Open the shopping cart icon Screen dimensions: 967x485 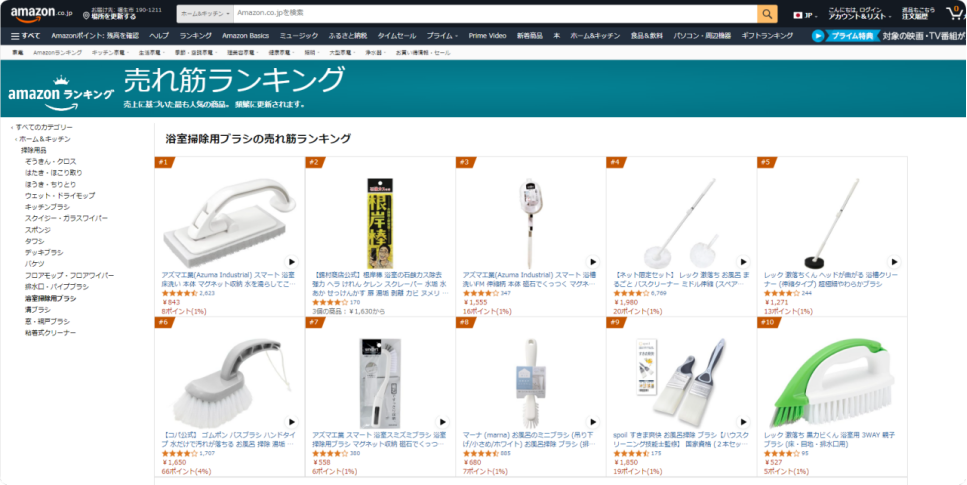tap(955, 14)
